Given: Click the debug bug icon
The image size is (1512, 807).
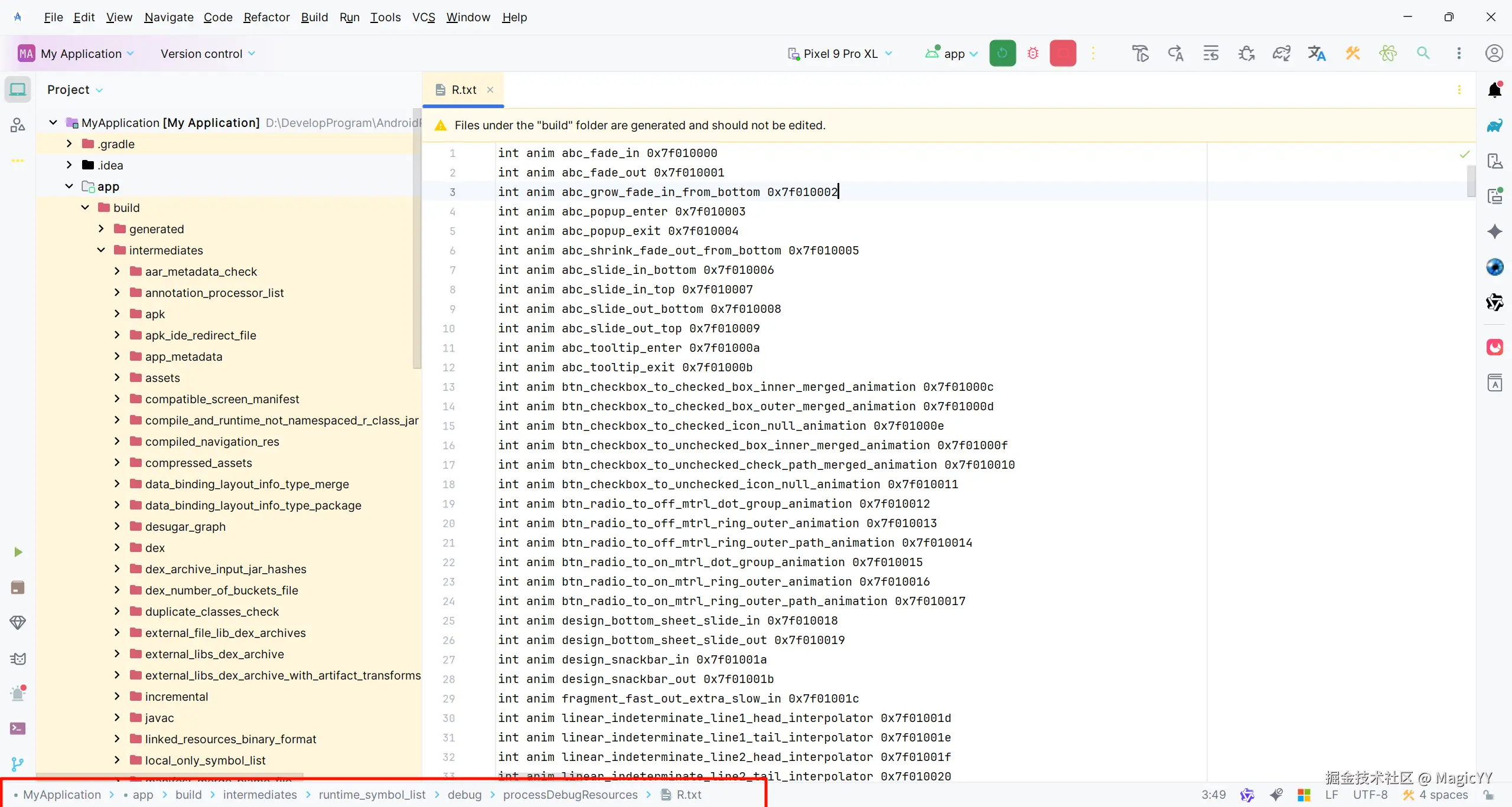Looking at the screenshot, I should 1032,53.
